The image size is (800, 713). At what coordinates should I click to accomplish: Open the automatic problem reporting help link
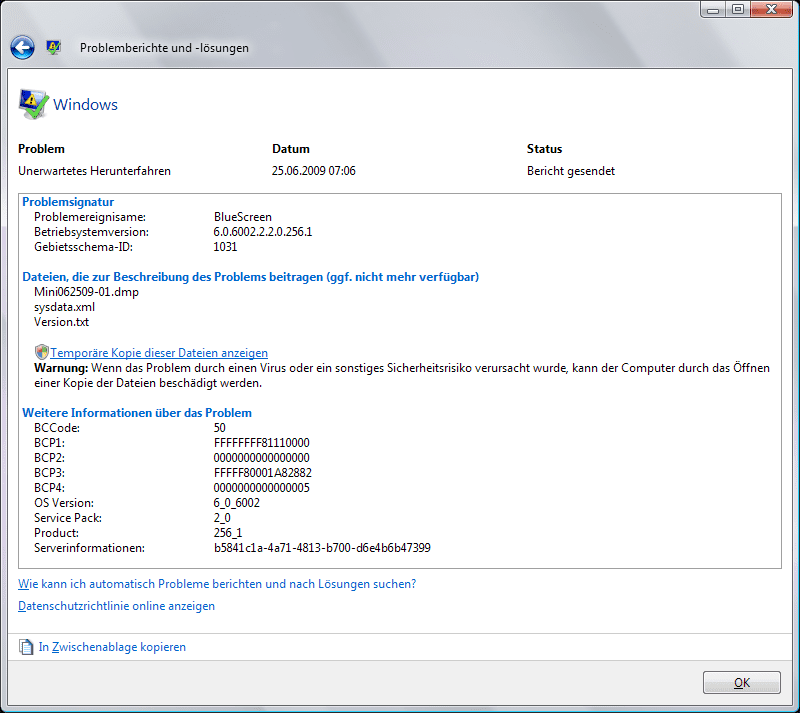(217, 584)
